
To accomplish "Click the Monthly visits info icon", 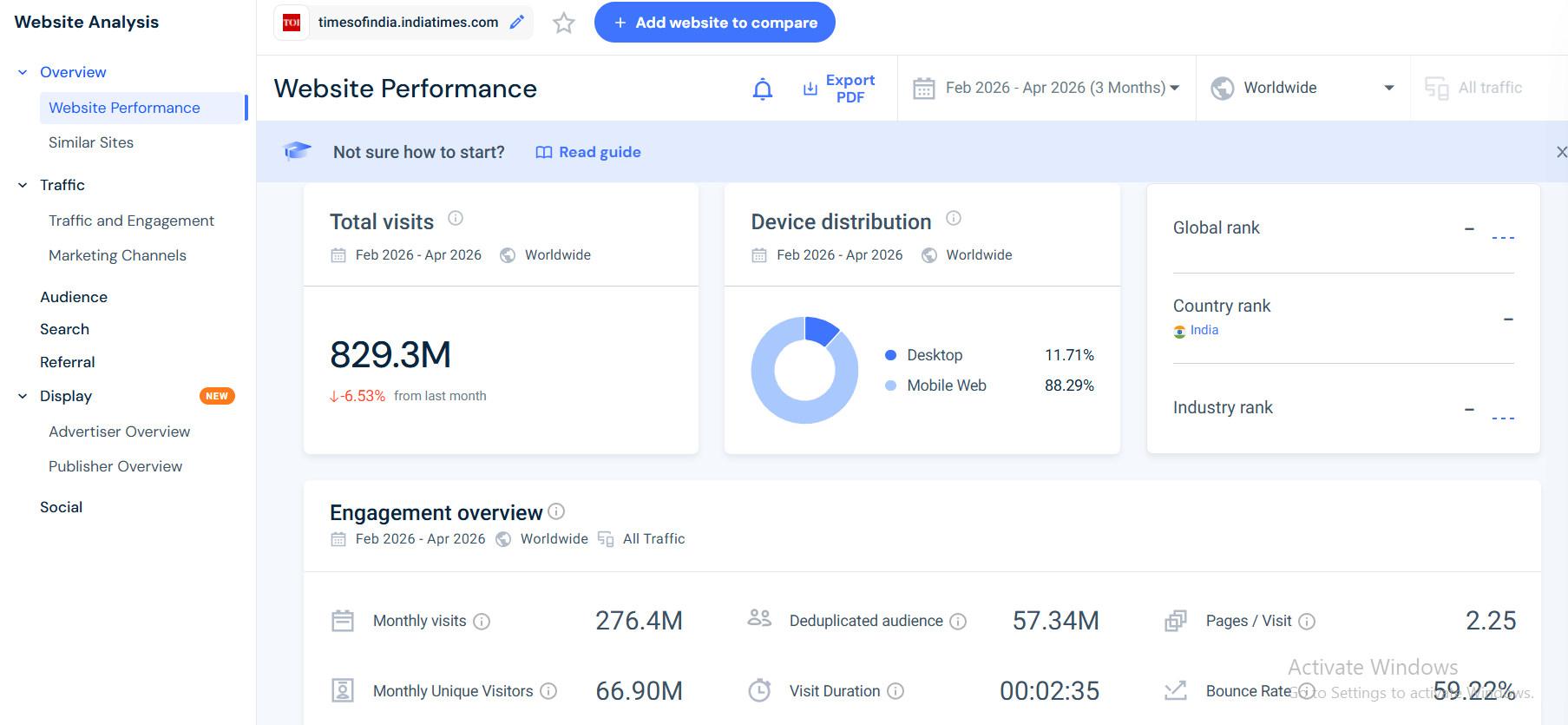I will 482,622.
